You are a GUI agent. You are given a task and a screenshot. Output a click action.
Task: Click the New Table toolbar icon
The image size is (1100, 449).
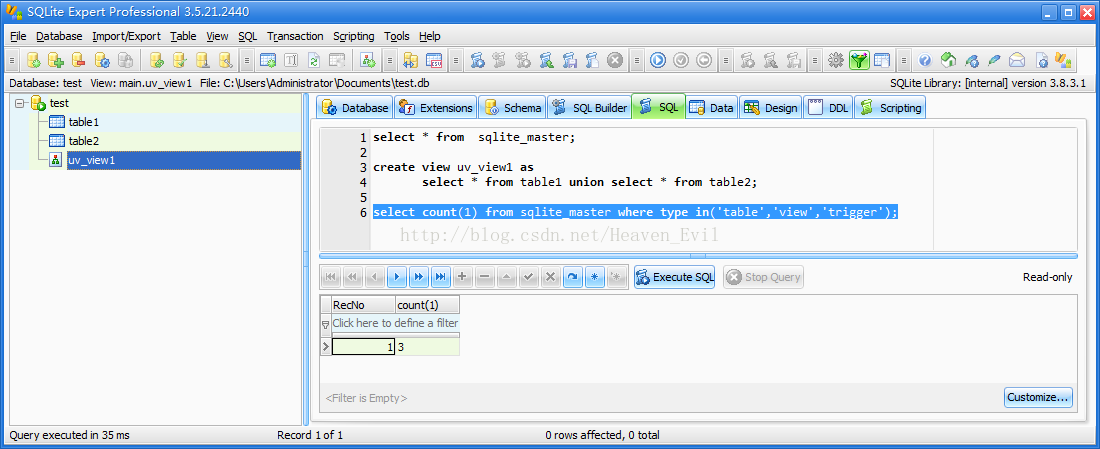[x=268, y=60]
